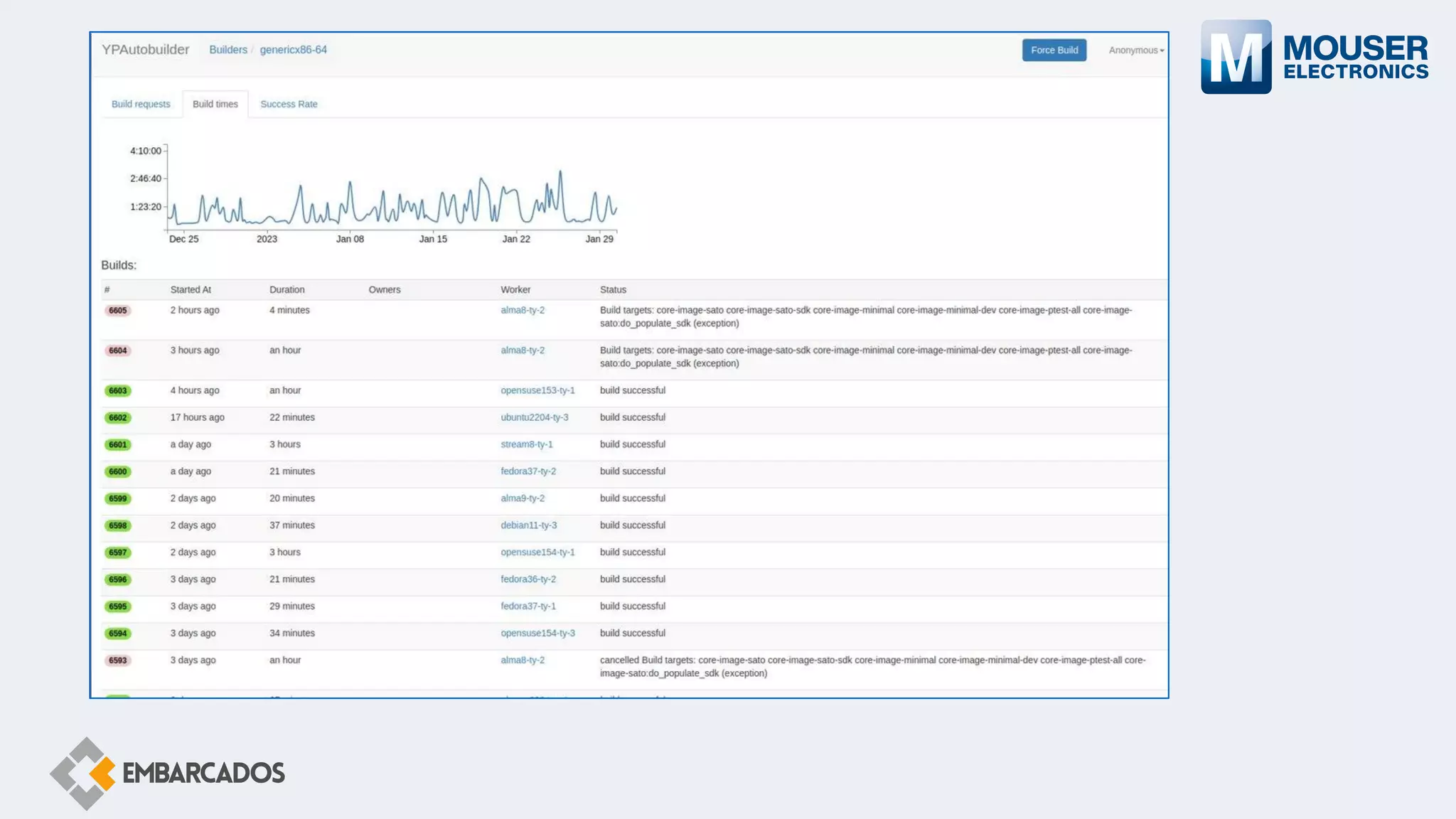The height and width of the screenshot is (819, 1456).
Task: Open worker opensuse153-ty-1 link
Action: pos(537,390)
